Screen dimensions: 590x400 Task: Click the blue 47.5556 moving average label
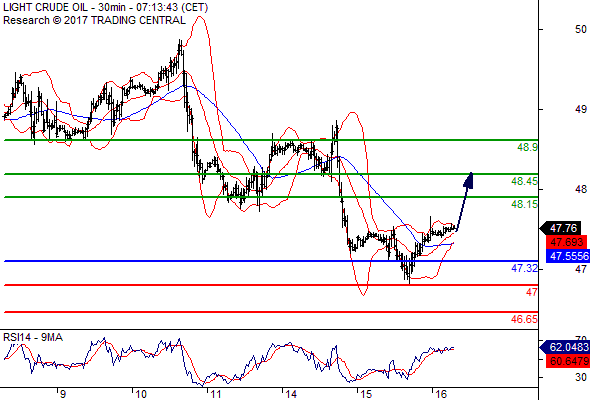point(568,256)
